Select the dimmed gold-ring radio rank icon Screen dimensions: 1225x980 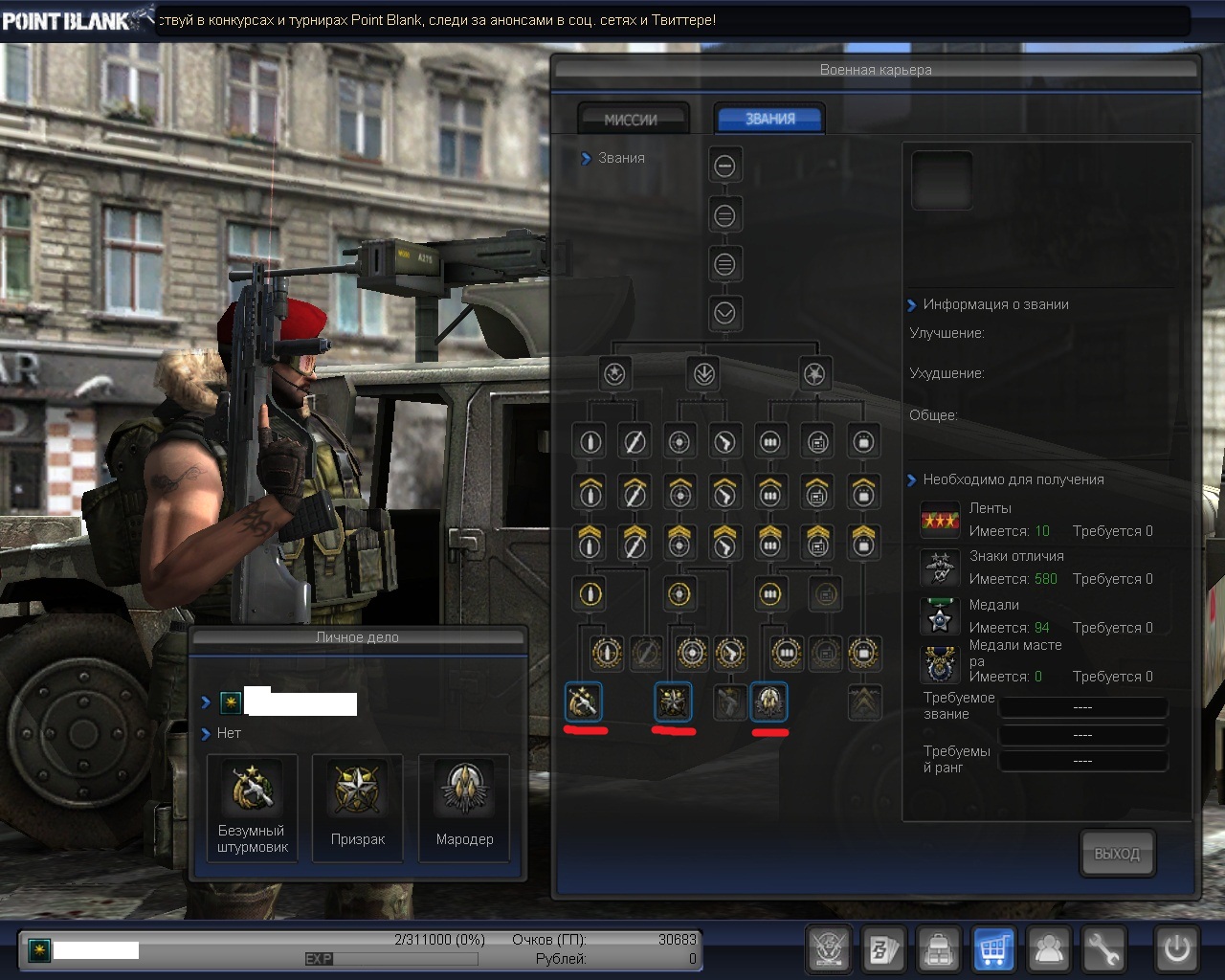825,594
